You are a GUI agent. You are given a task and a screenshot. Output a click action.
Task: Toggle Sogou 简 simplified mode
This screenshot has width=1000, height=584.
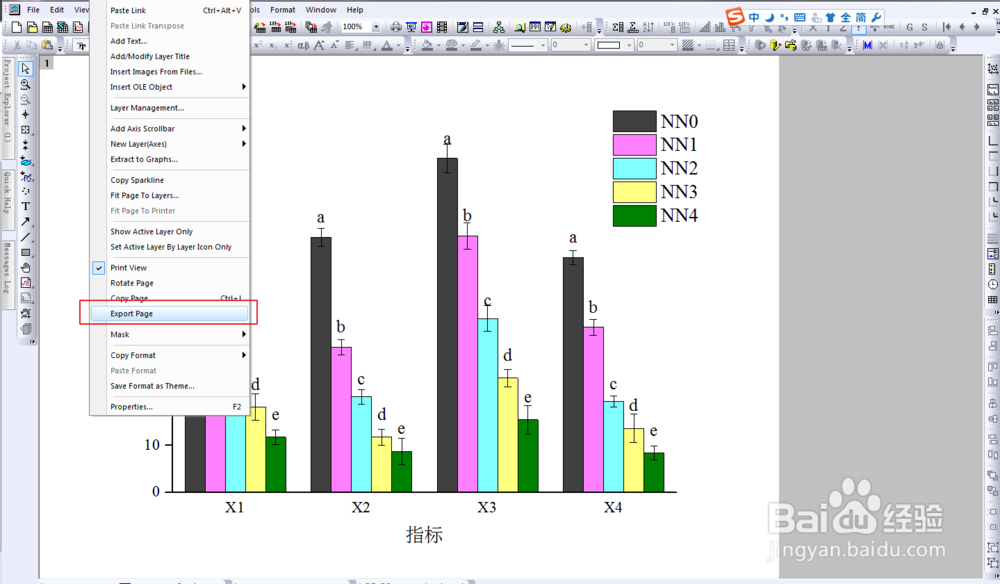861,17
